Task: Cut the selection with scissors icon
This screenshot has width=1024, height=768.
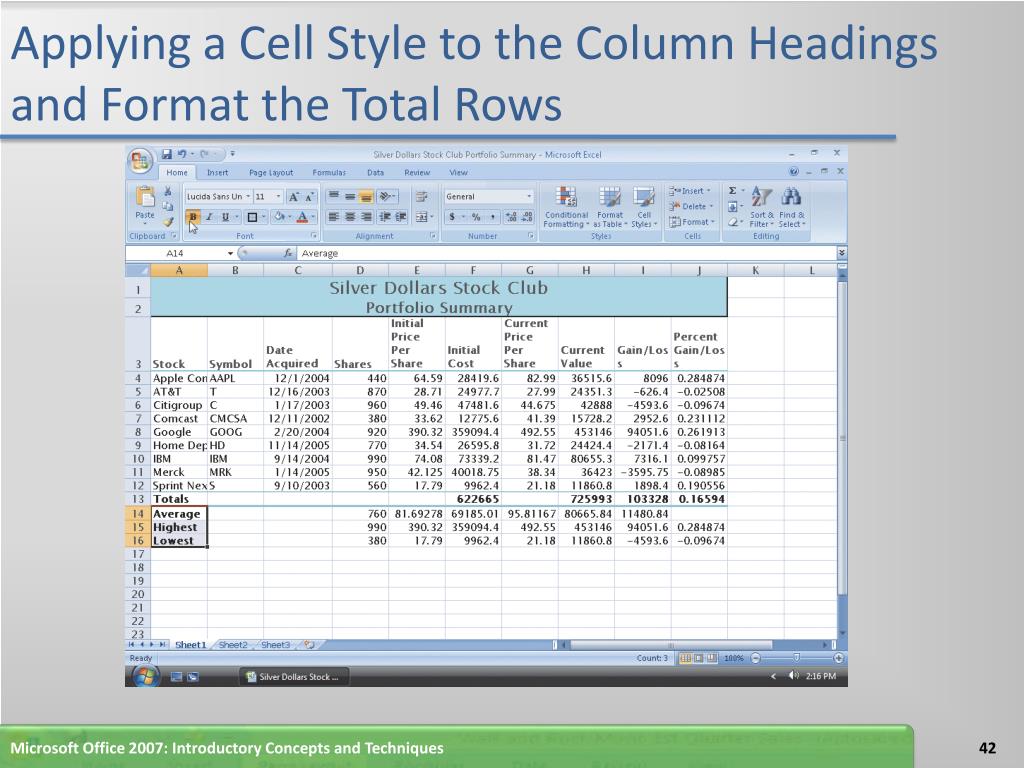Action: click(168, 191)
